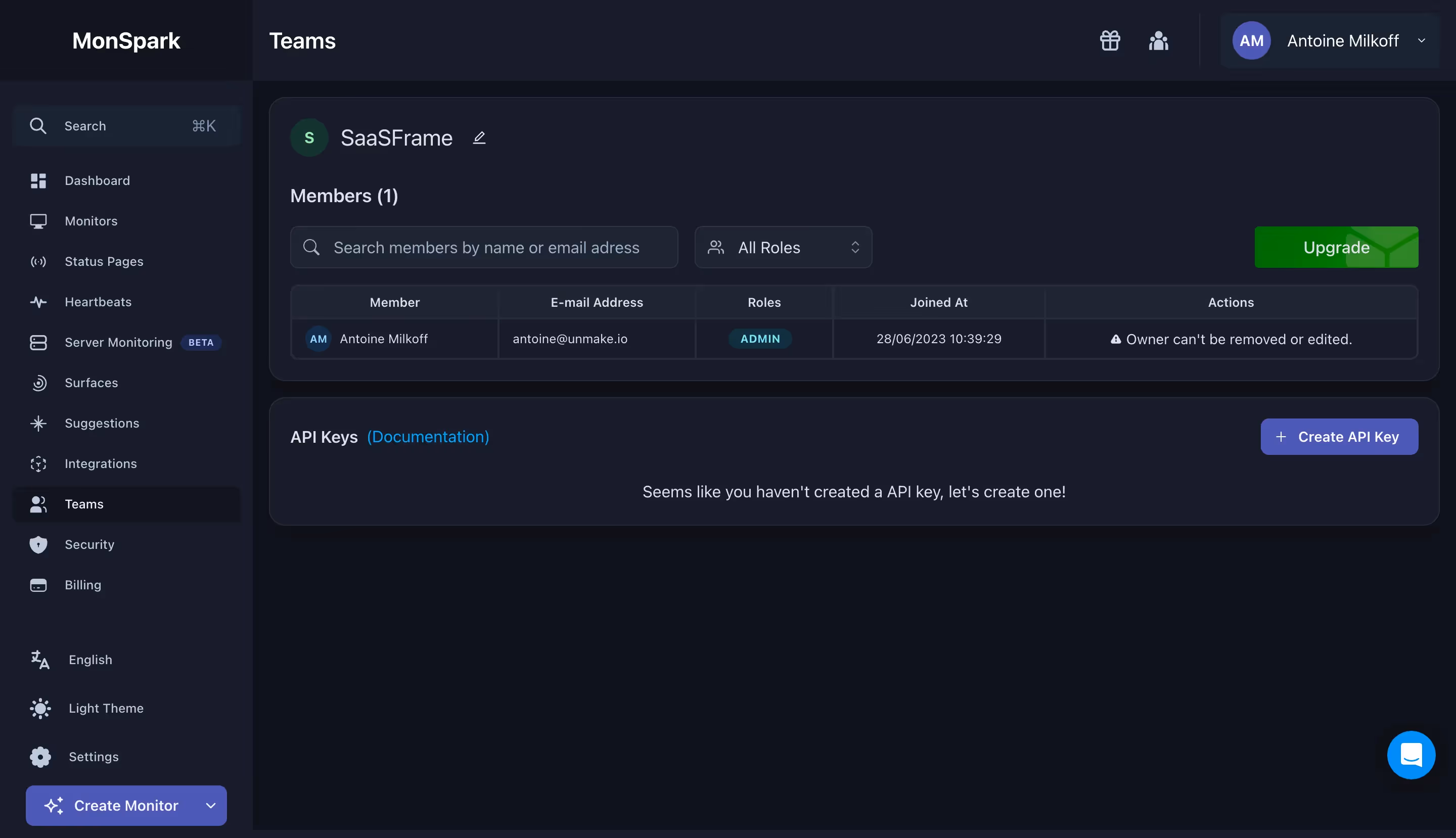This screenshot has width=1456, height=838.
Task: Click the Create API Key button
Action: (x=1339, y=436)
